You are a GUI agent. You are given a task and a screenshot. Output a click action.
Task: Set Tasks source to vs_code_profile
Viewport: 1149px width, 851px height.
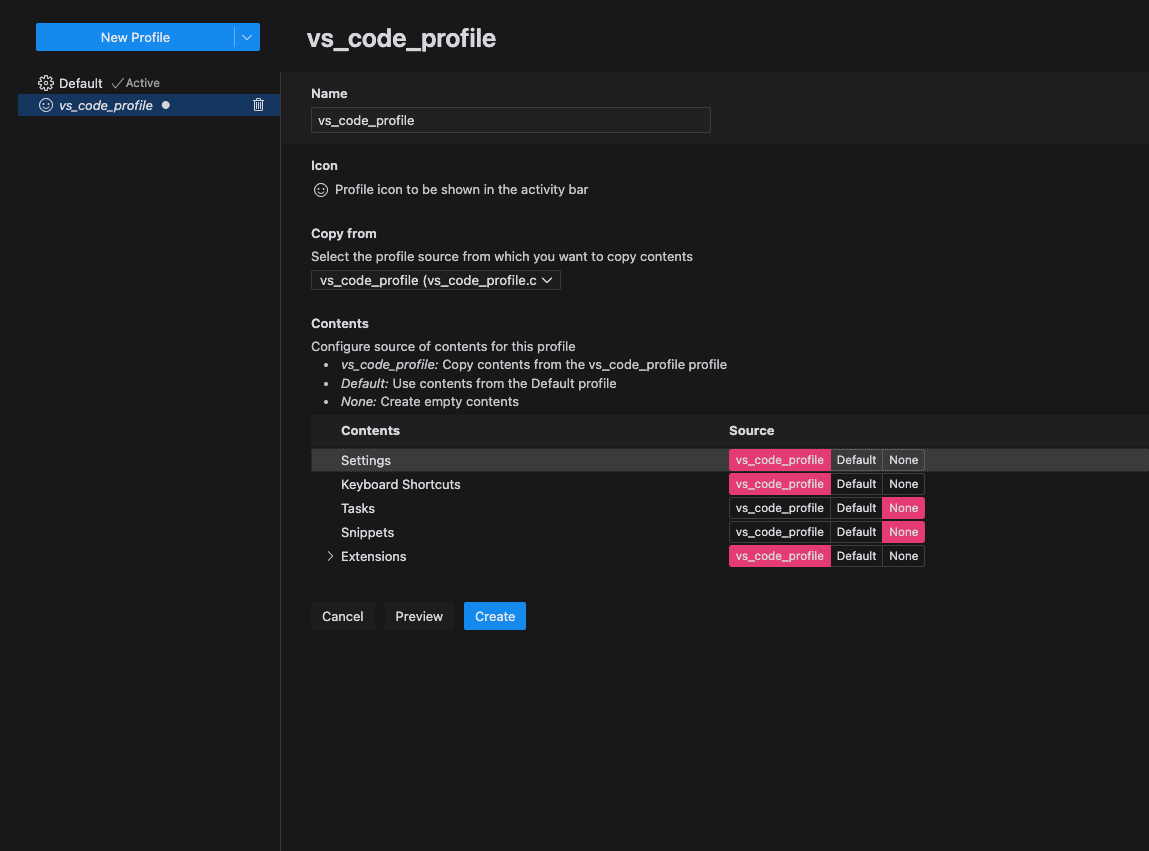coord(779,508)
